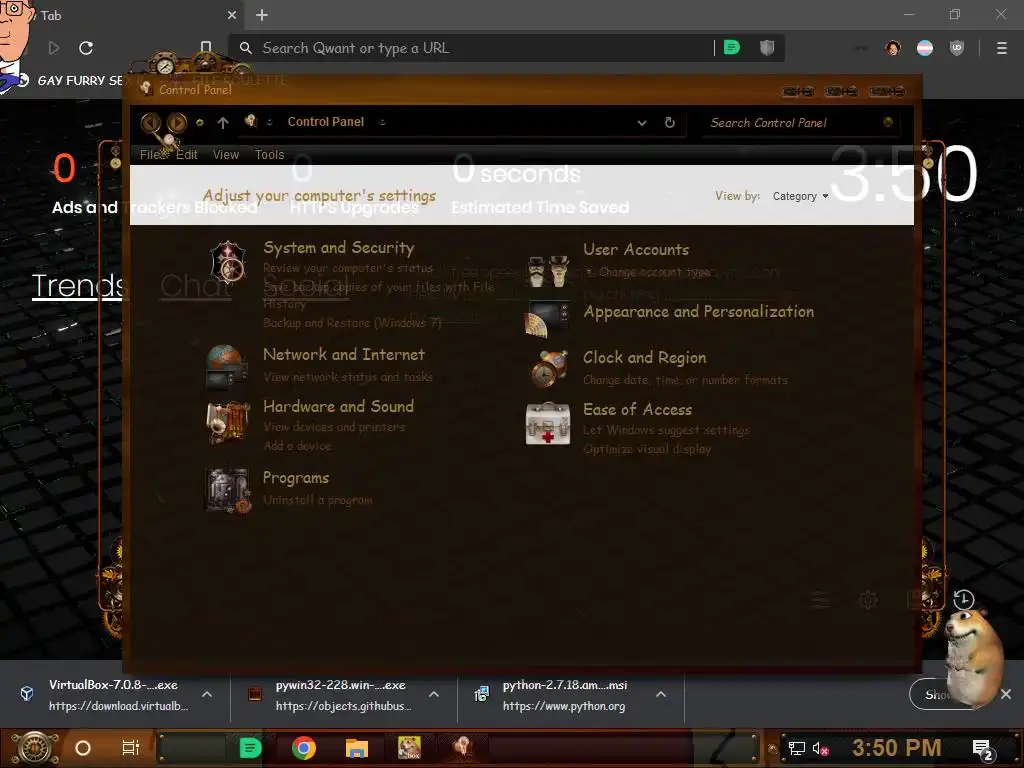Screen dimensions: 1024x768
Task: Click the shield icon in URL bar
Action: coord(767,48)
